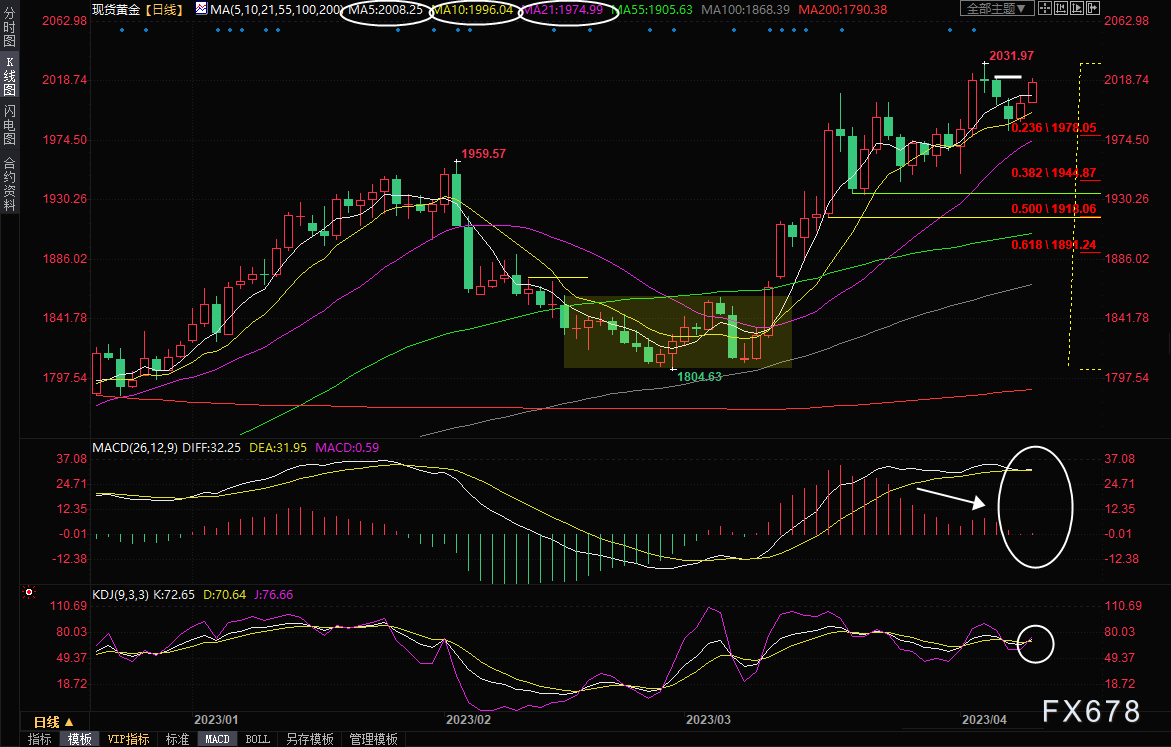Choose the 标准 template
The width and height of the screenshot is (1171, 747).
click(177, 739)
